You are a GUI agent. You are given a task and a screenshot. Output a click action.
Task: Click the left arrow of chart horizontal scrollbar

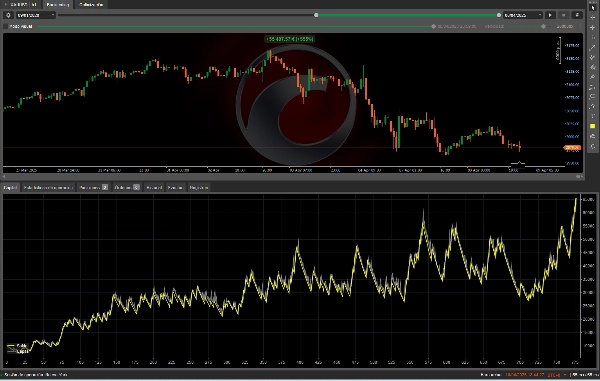tap(4, 177)
